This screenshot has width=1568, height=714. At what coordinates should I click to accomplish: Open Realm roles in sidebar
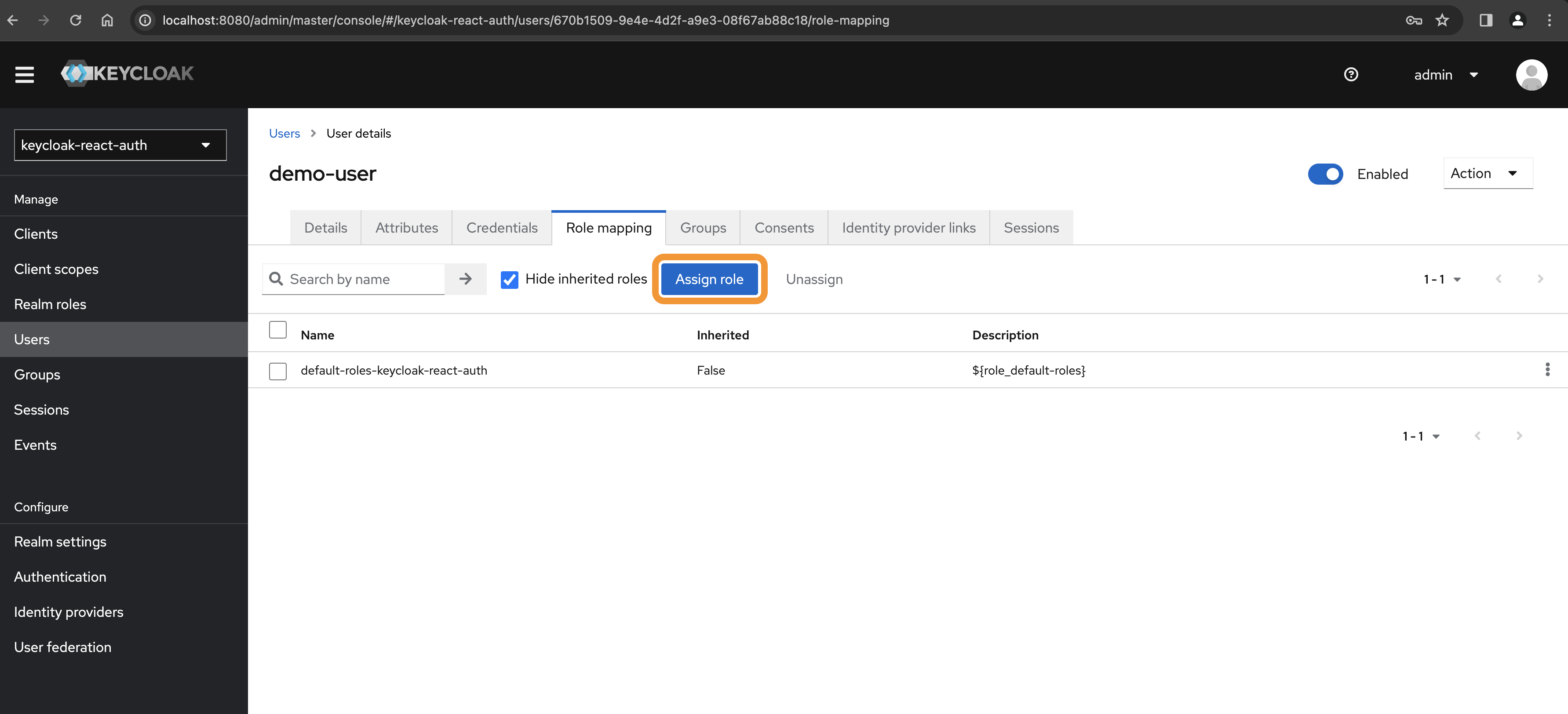pos(50,304)
